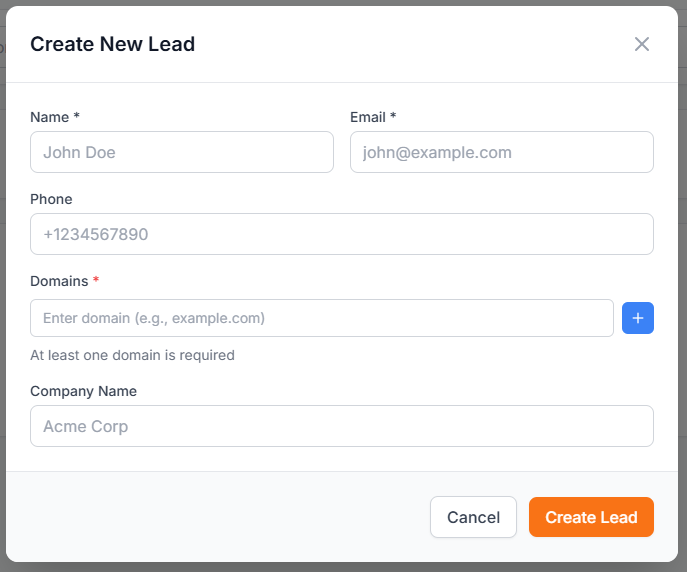Click the Email field label
This screenshot has width=687, height=572.
pos(367,117)
